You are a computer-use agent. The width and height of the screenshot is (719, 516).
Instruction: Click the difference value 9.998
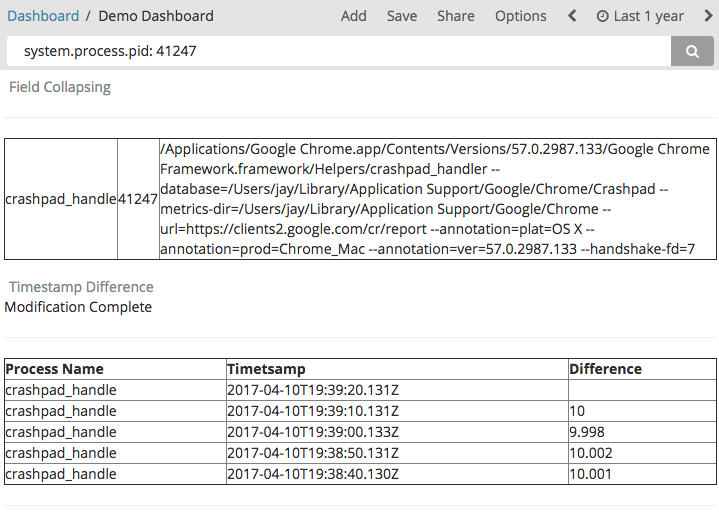(x=587, y=432)
